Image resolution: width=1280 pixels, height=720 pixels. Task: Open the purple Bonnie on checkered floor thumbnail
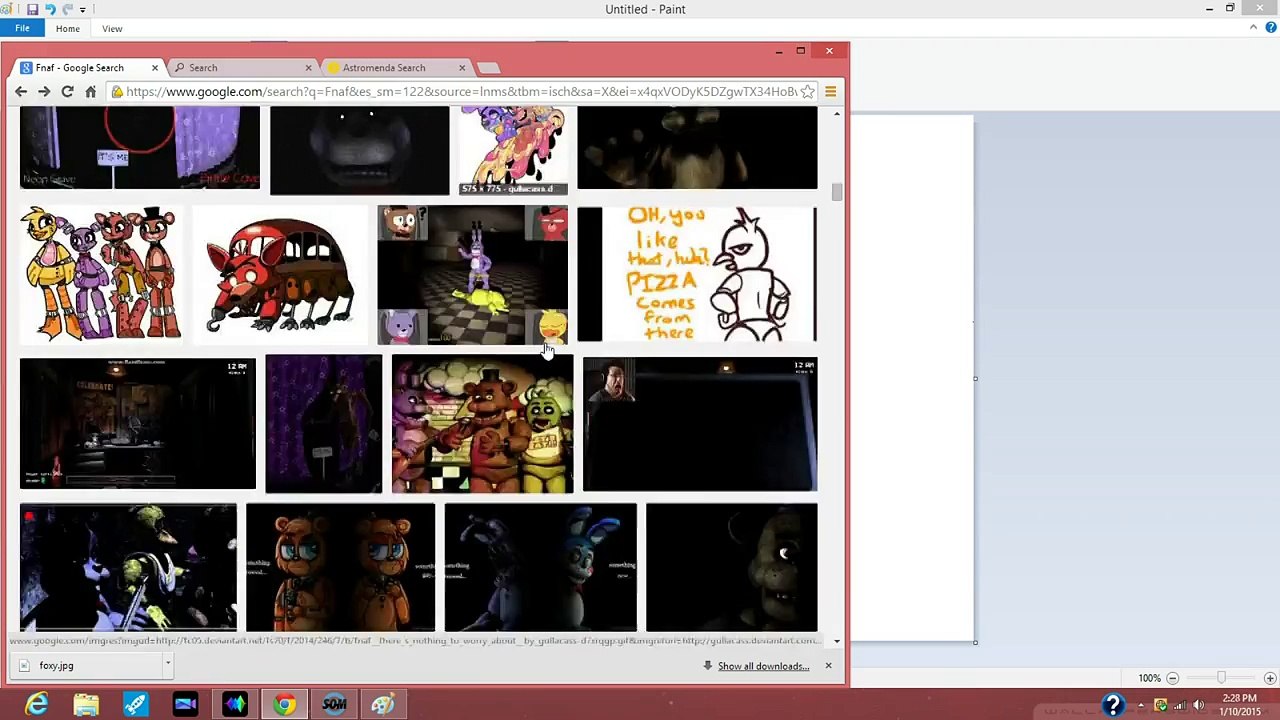pos(472,274)
